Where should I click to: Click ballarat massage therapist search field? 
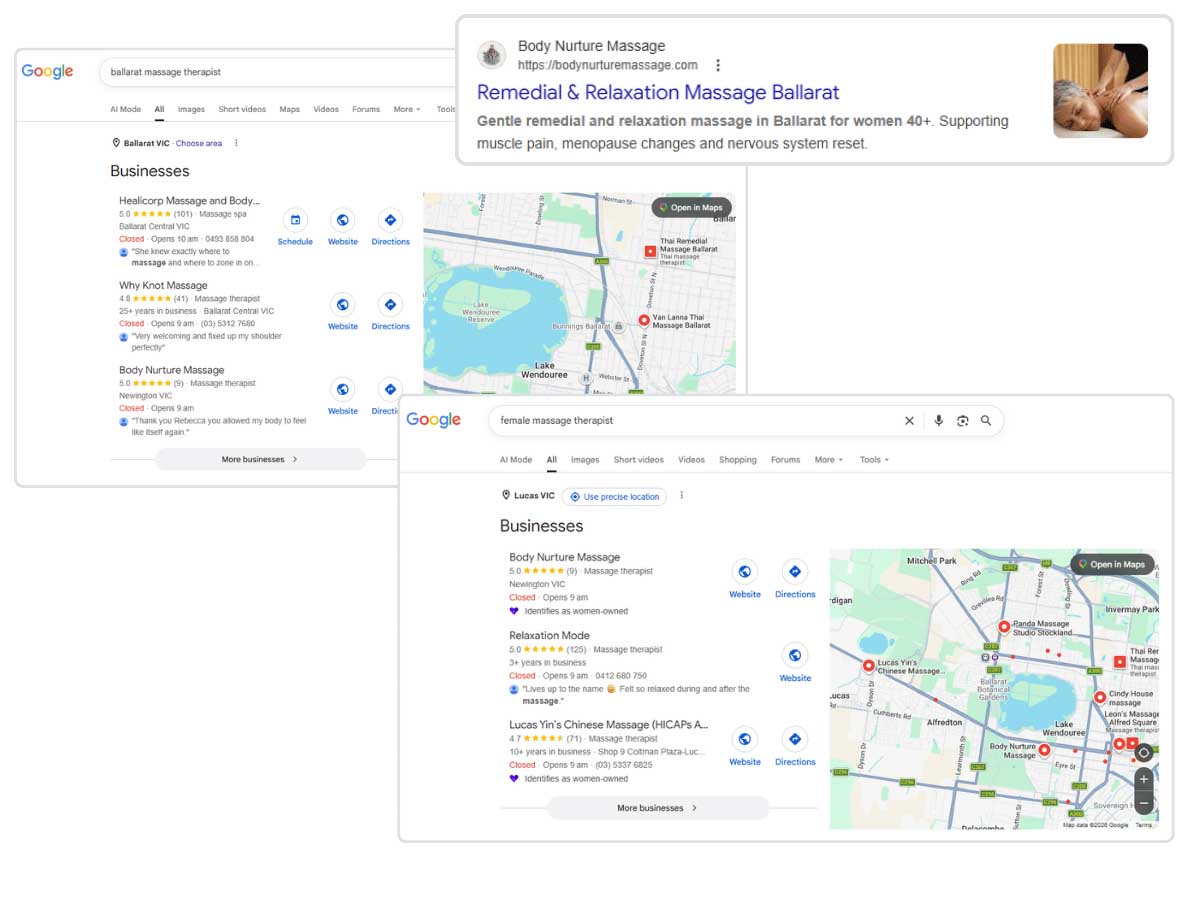(280, 72)
